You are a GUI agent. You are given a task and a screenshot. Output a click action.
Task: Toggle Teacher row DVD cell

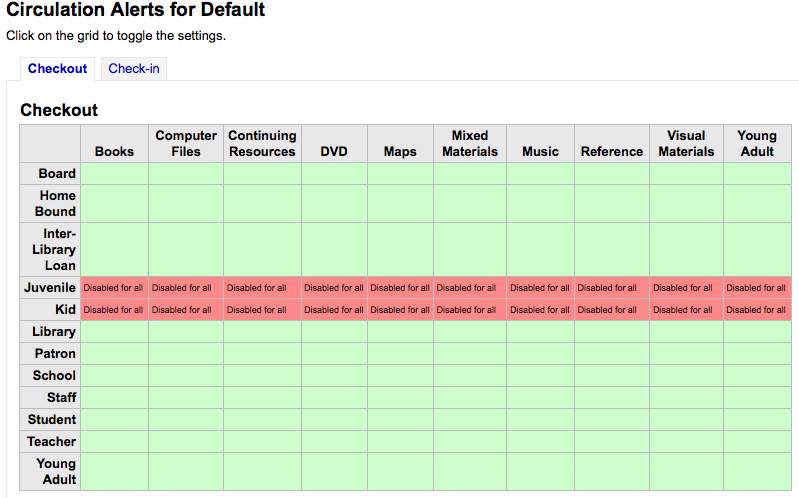(x=334, y=442)
